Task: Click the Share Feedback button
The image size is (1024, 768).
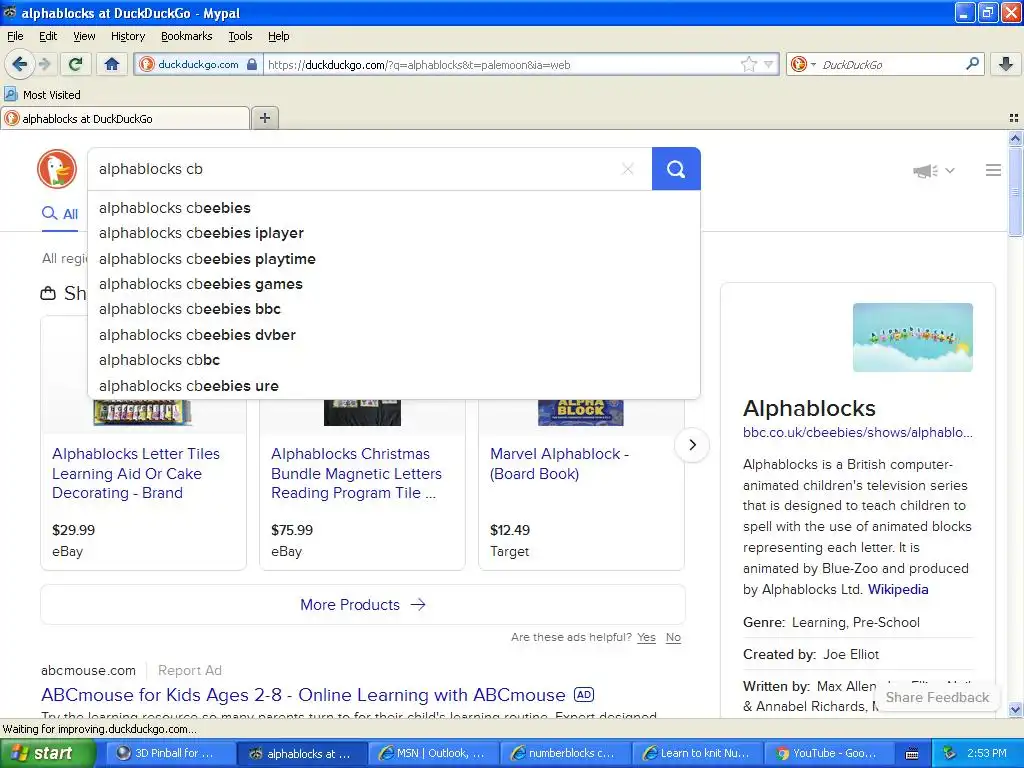Action: coord(937,697)
